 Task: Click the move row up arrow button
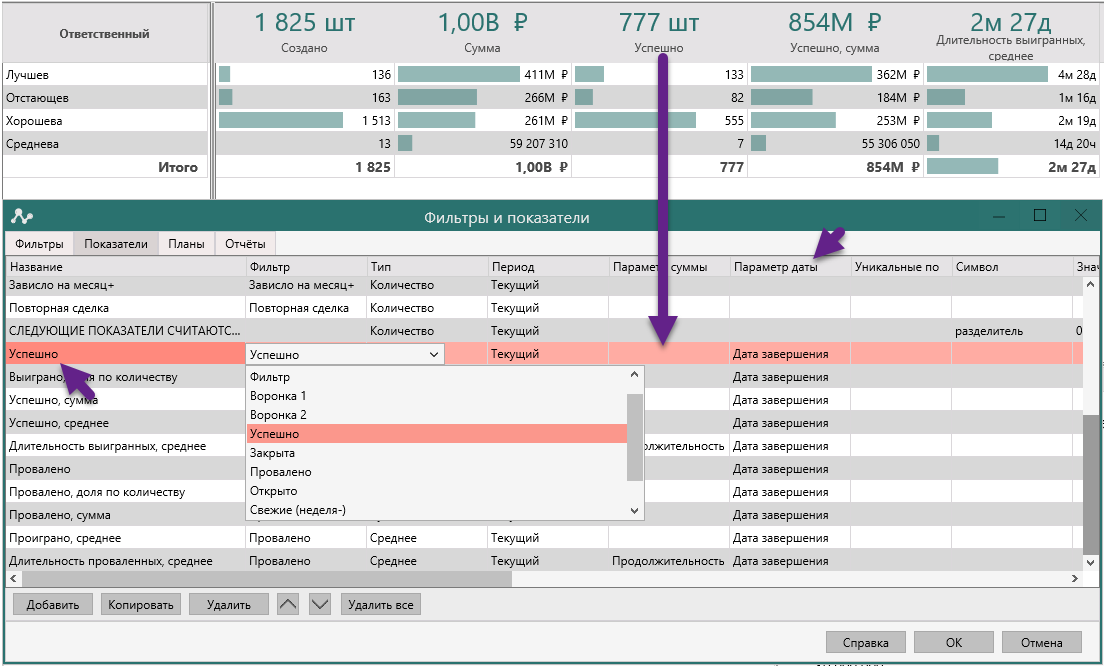point(288,604)
